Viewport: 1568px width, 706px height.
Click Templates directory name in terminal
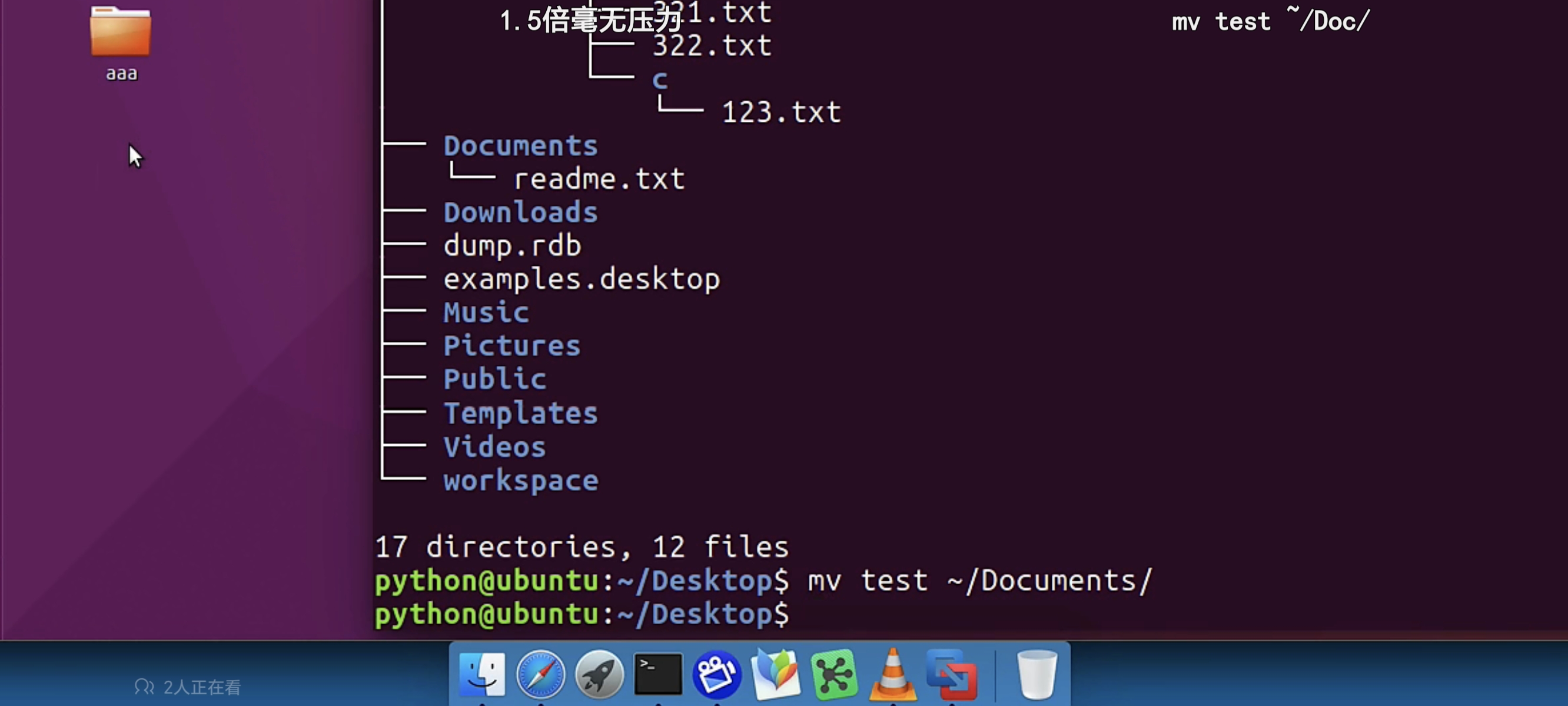click(520, 413)
